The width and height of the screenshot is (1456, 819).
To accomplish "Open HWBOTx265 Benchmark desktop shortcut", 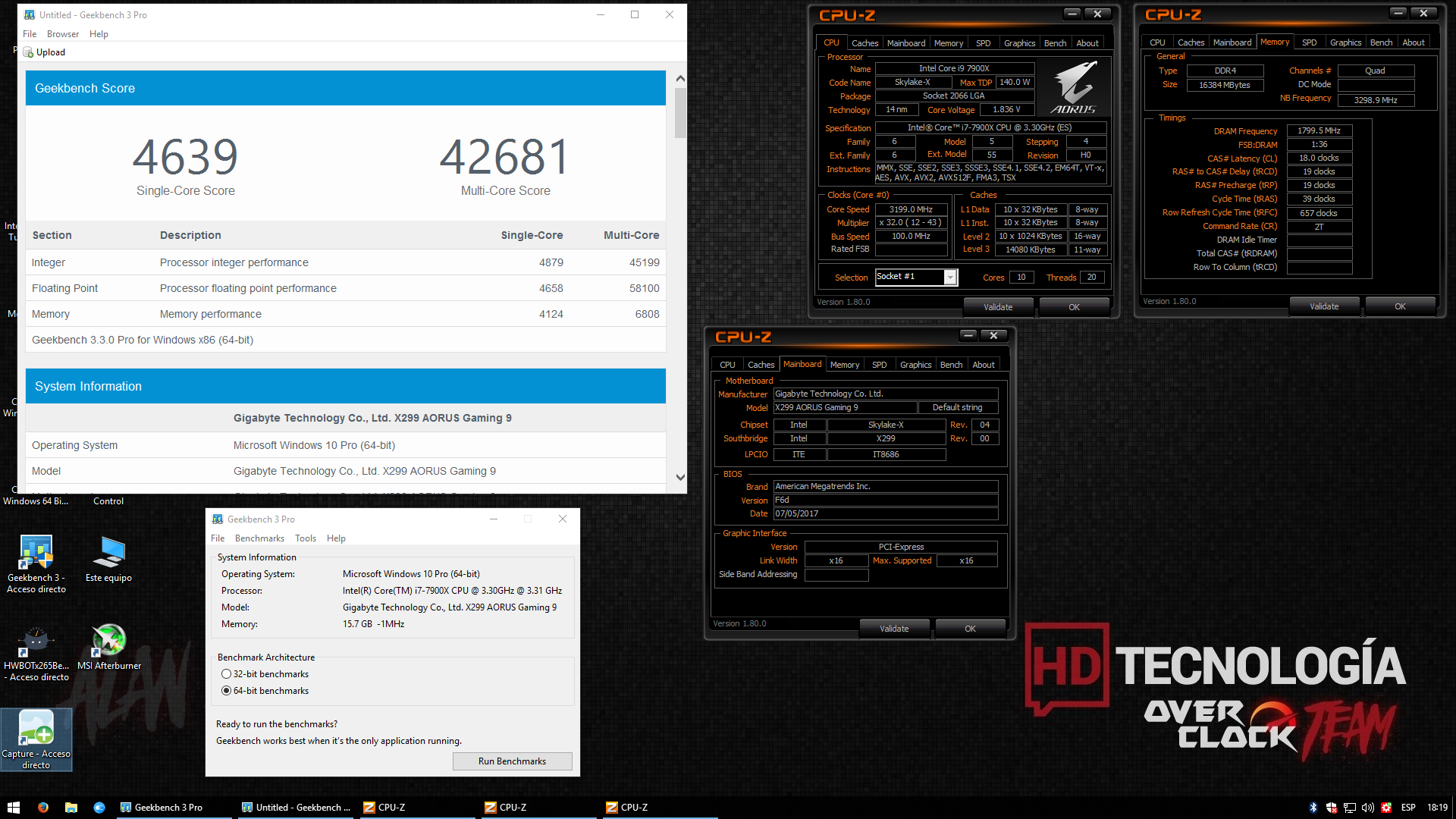I will [36, 641].
